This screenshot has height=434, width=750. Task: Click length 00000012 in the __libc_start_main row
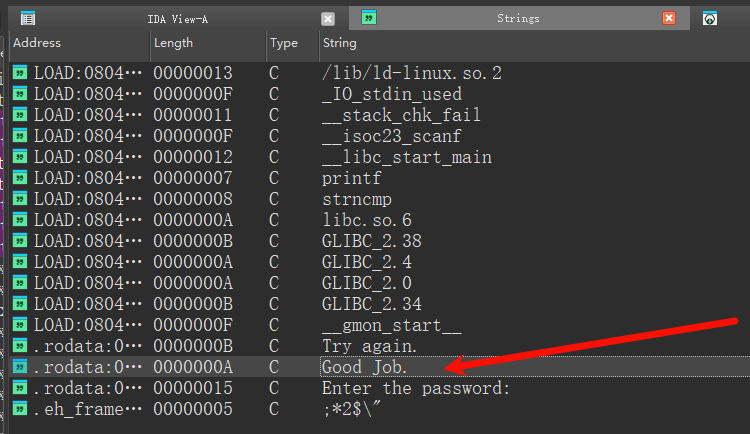[193, 157]
